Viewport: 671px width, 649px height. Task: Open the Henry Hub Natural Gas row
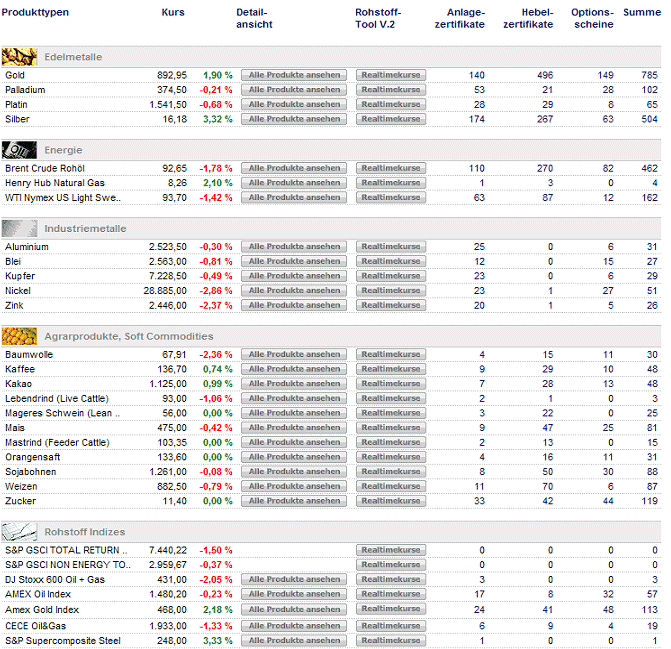[x=55, y=183]
